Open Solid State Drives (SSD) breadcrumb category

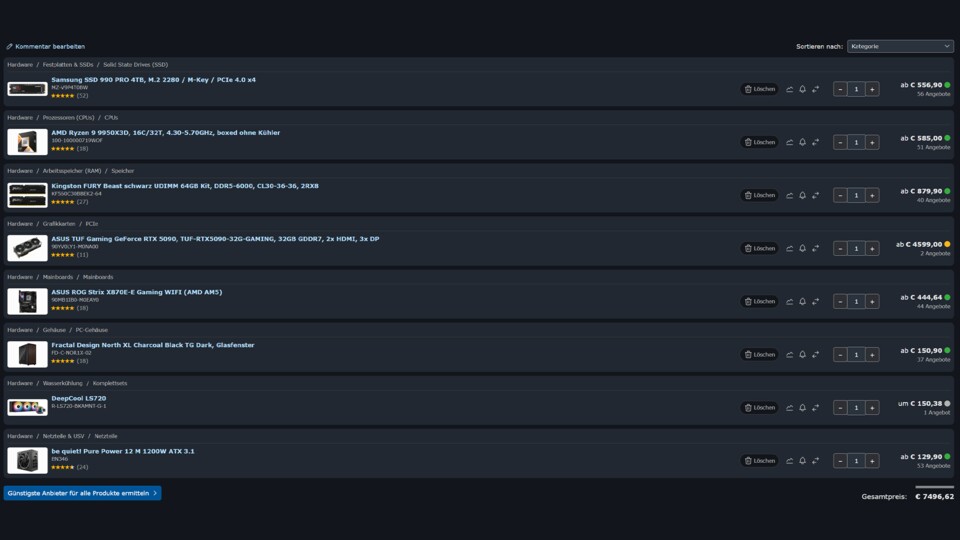click(x=135, y=64)
